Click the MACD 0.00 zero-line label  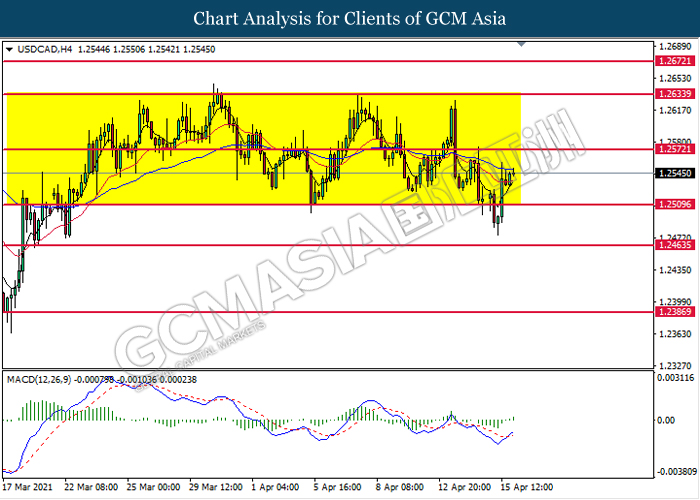pyautogui.click(x=666, y=420)
